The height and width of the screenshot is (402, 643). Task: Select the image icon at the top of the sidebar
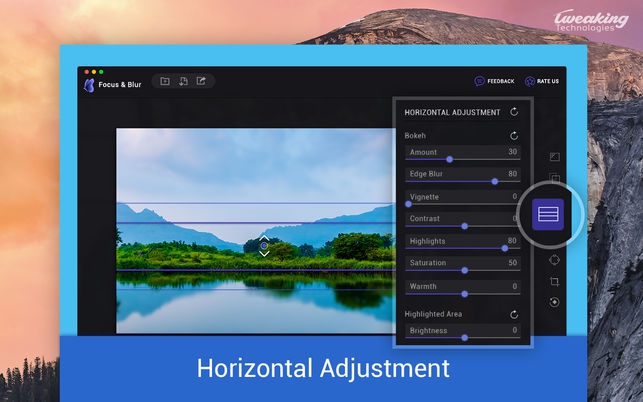click(x=554, y=157)
